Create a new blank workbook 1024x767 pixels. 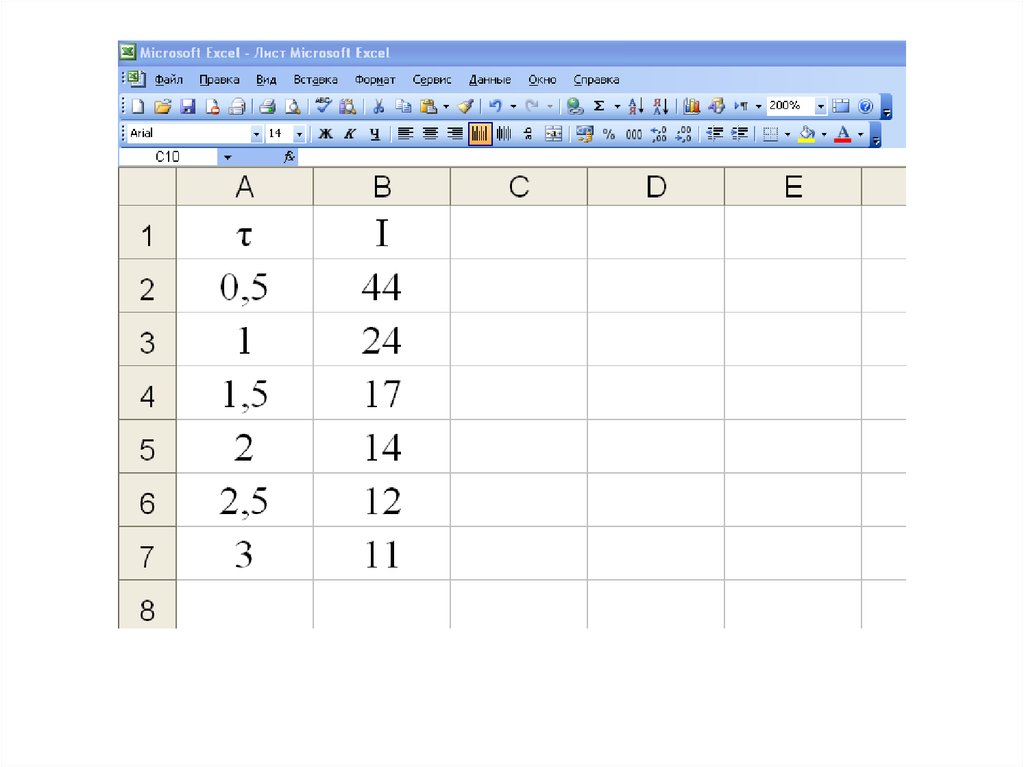coord(138,106)
